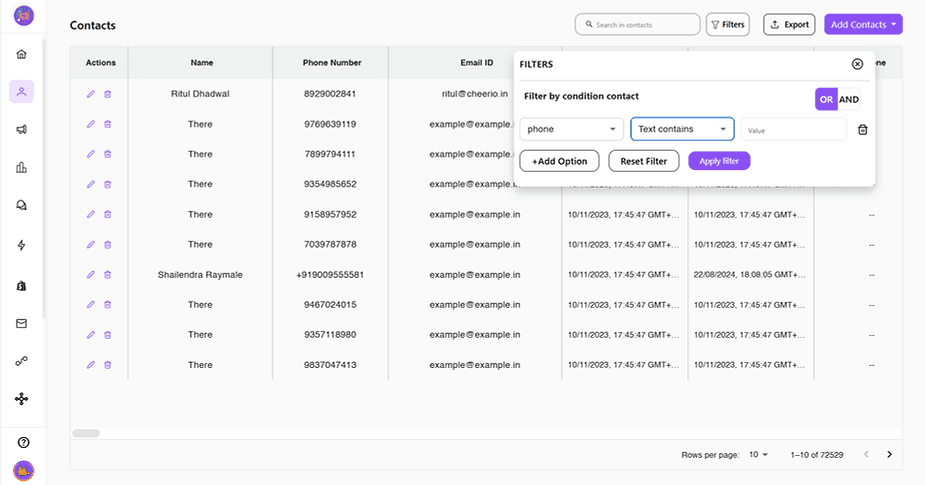Go to the previous page of contacts

(866, 454)
